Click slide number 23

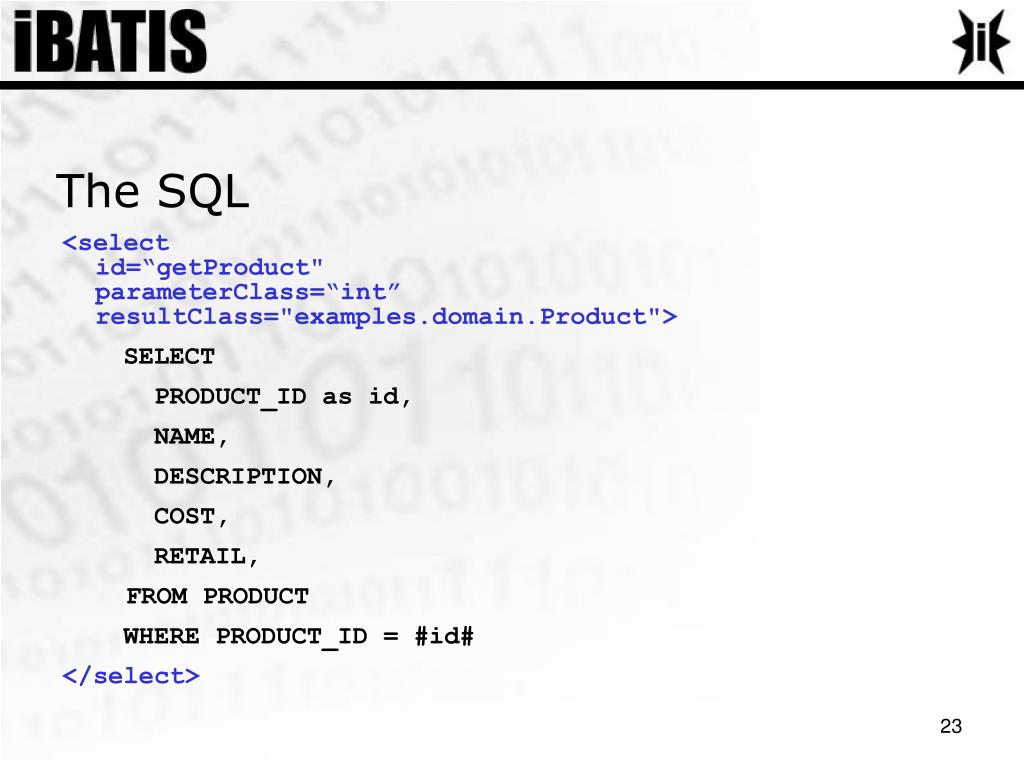951,726
